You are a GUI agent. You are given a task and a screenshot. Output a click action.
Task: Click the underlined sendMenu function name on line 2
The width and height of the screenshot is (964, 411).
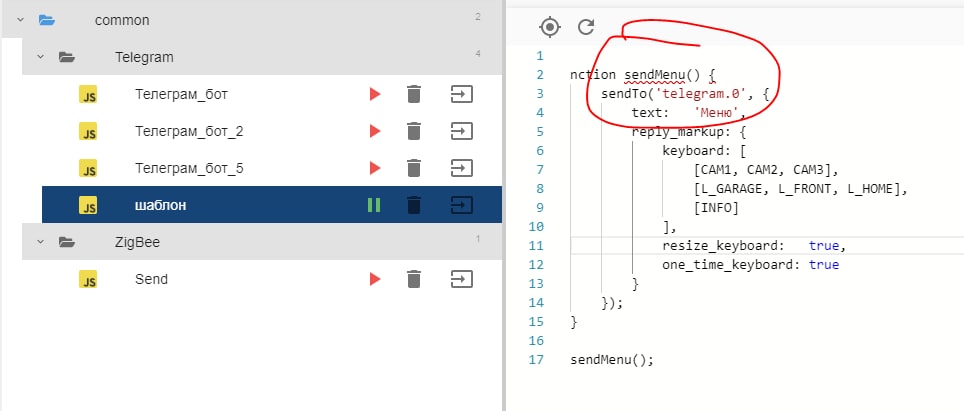click(x=655, y=75)
